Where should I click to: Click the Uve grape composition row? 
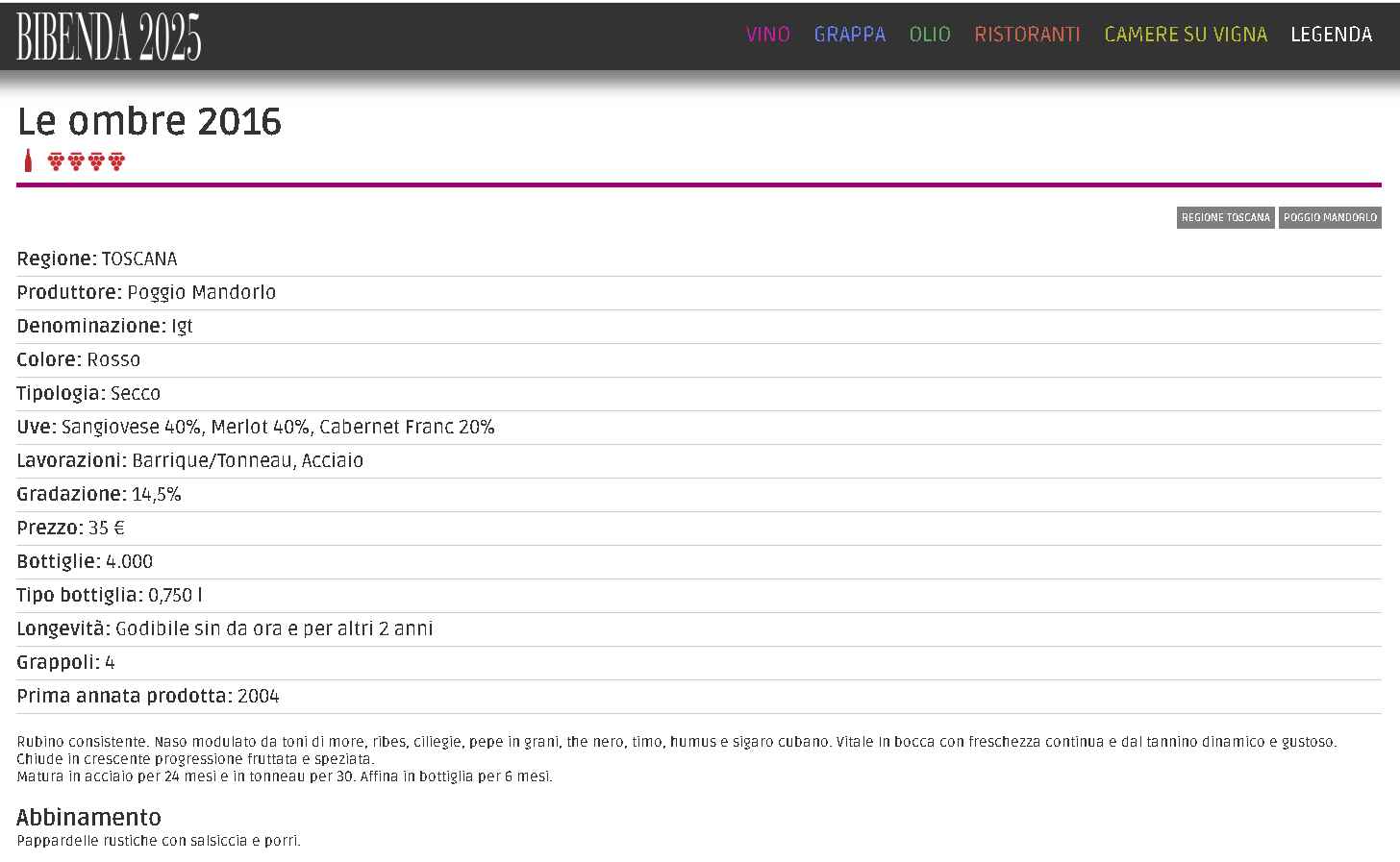point(256,428)
